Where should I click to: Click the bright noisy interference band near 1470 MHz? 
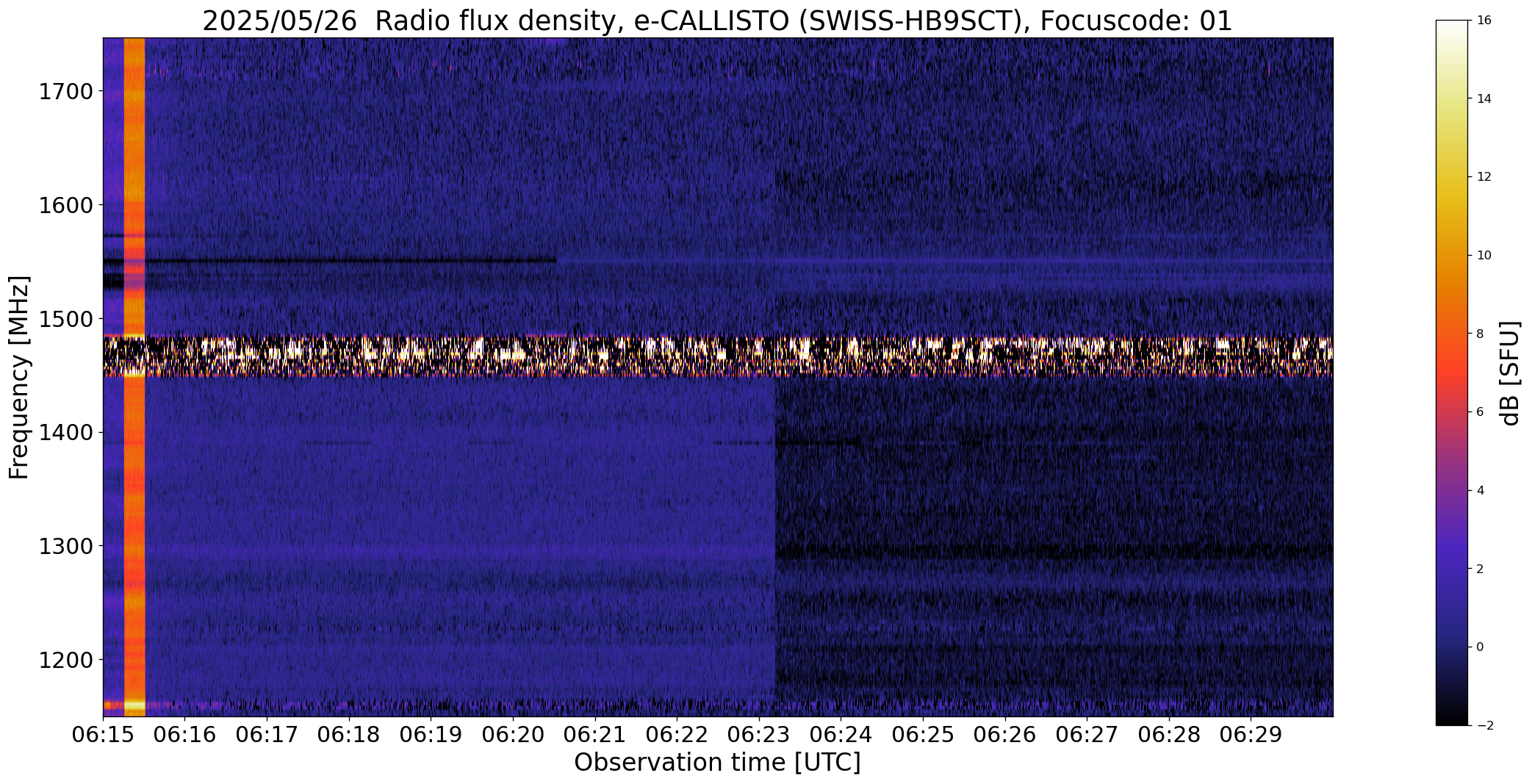click(x=718, y=356)
